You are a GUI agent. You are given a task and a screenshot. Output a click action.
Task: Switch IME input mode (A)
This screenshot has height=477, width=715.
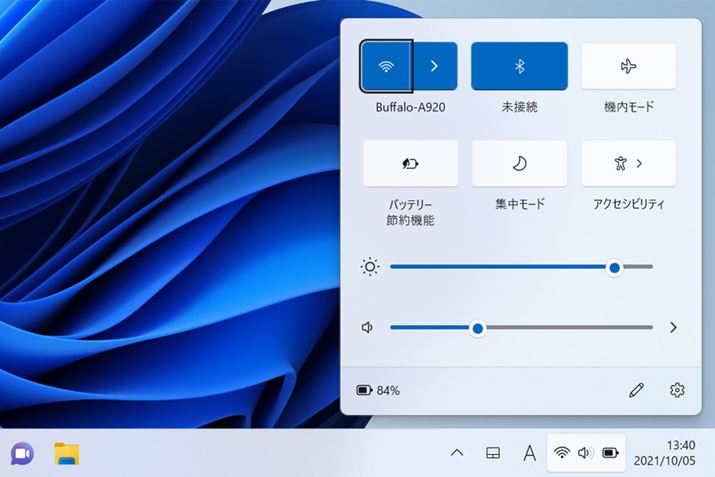coord(529,453)
